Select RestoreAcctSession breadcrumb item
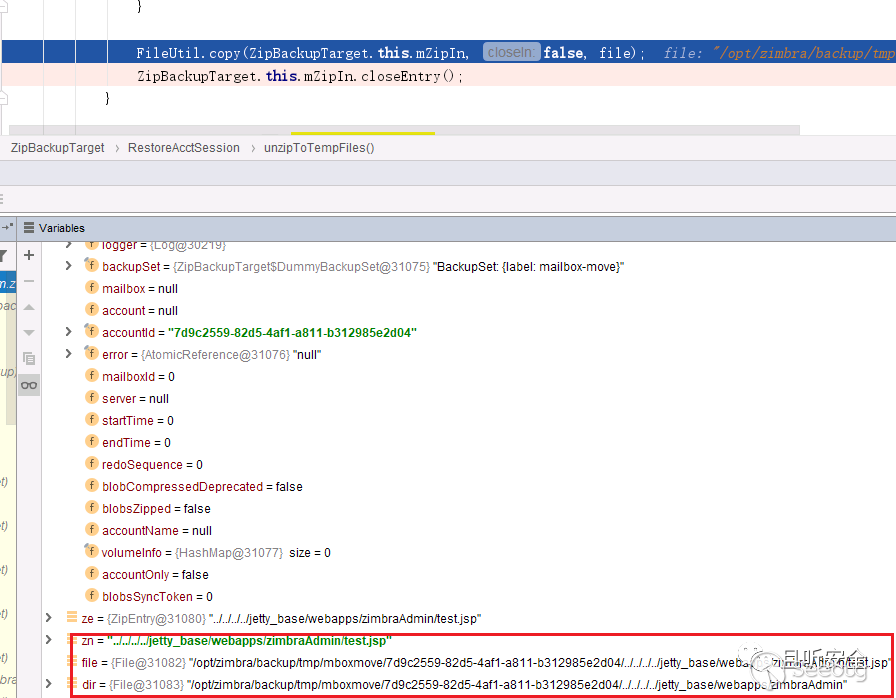Image resolution: width=896 pixels, height=698 pixels. coord(183,148)
